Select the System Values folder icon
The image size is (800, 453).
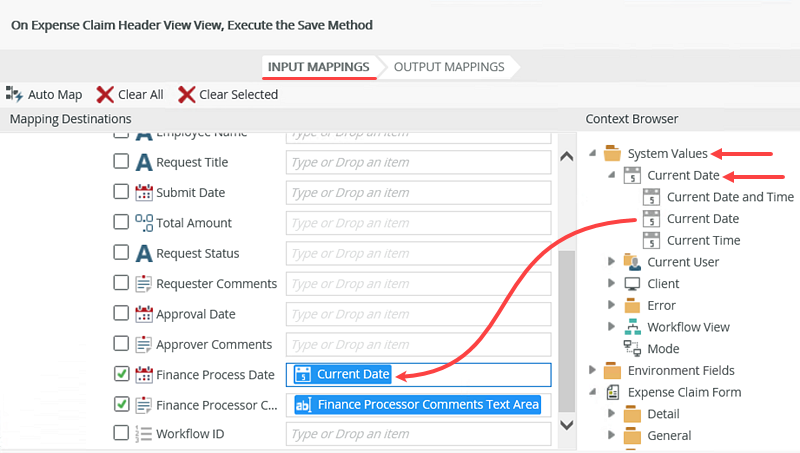(x=613, y=154)
